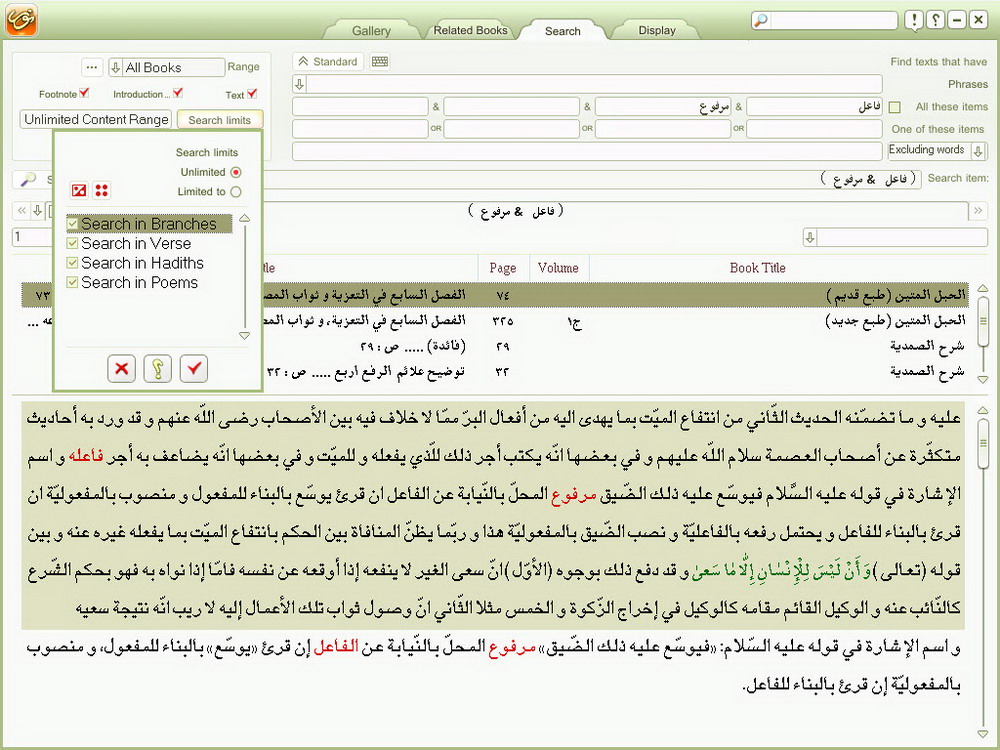This screenshot has width=1000, height=750.
Task: Sort results by the Book Title column header
Action: 758,268
